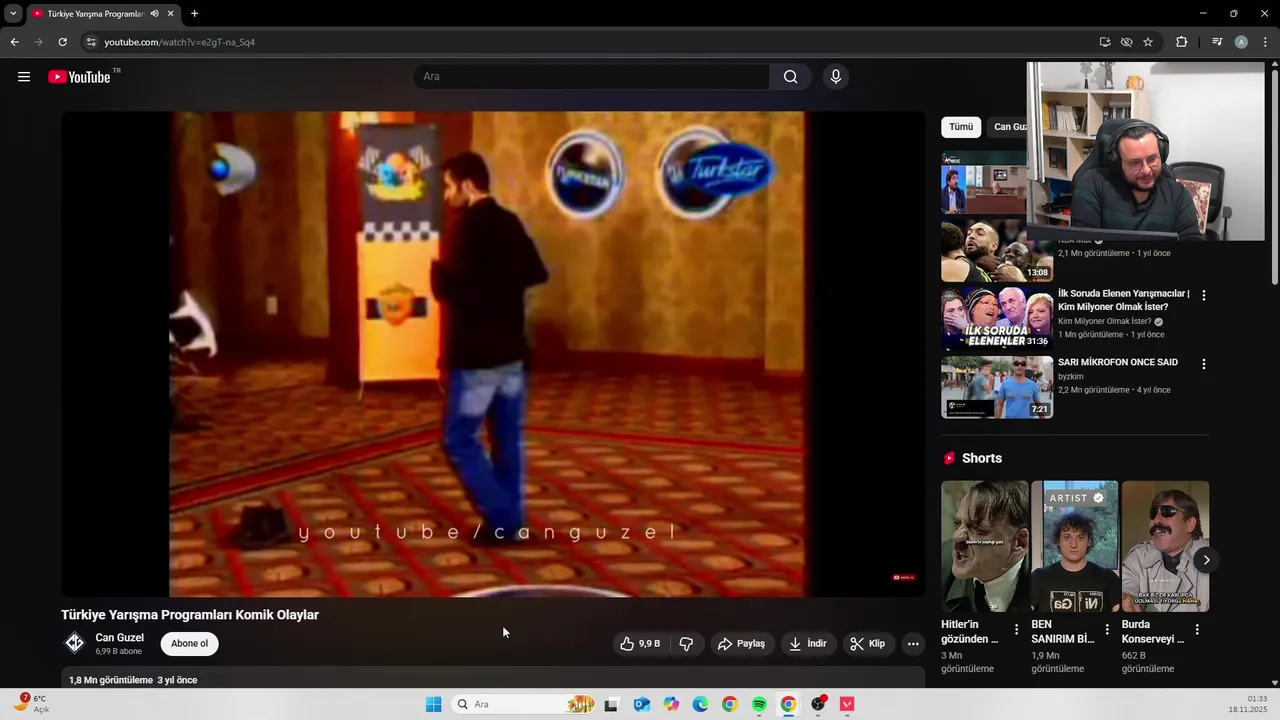The image size is (1280, 720).
Task: Open Chrome profile avatar A
Action: pos(1241,42)
